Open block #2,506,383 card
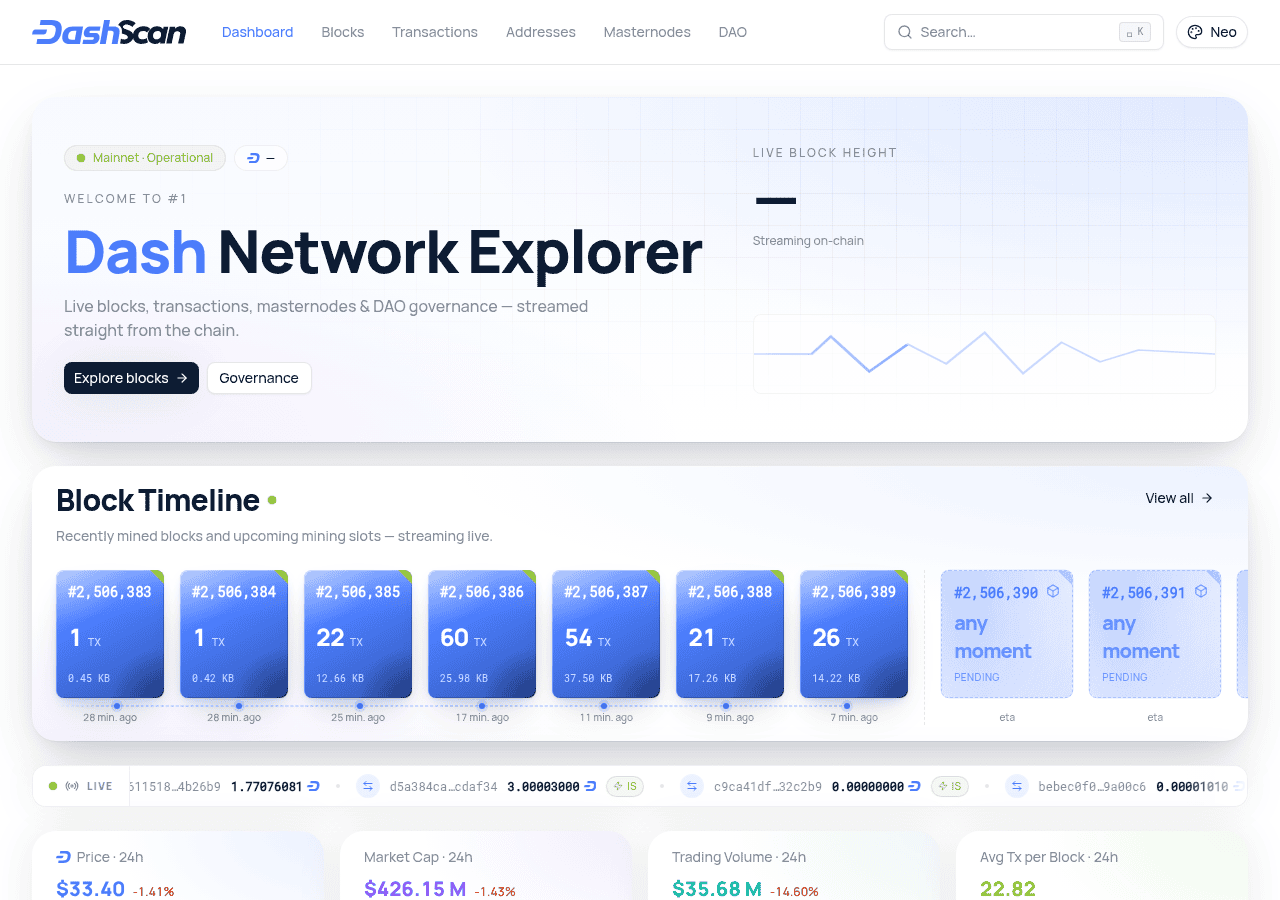Screen dimensions: 1280x900 [x=110, y=634]
